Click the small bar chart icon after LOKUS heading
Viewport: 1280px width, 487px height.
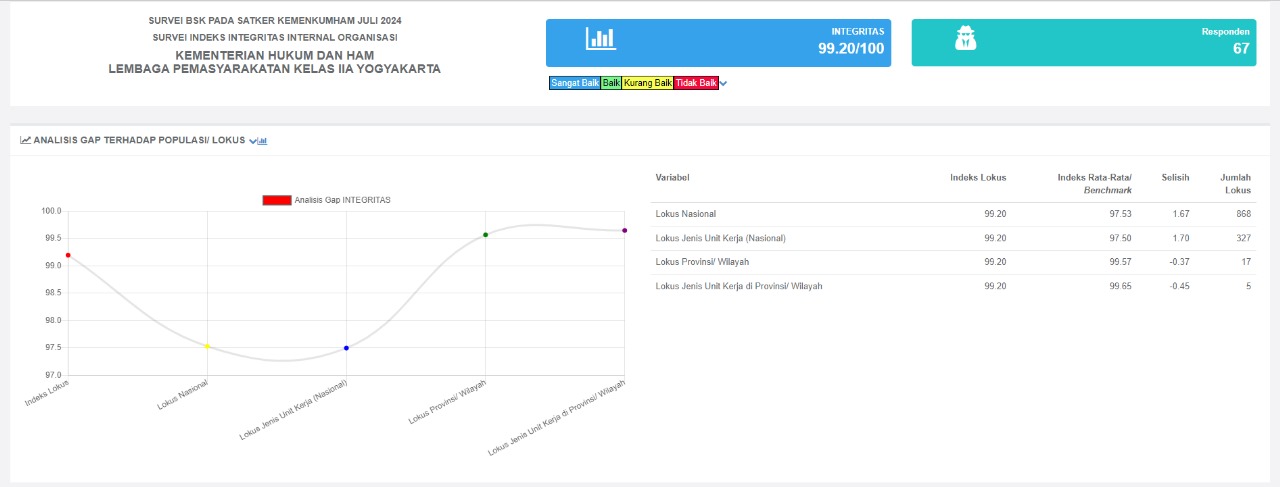(262, 141)
